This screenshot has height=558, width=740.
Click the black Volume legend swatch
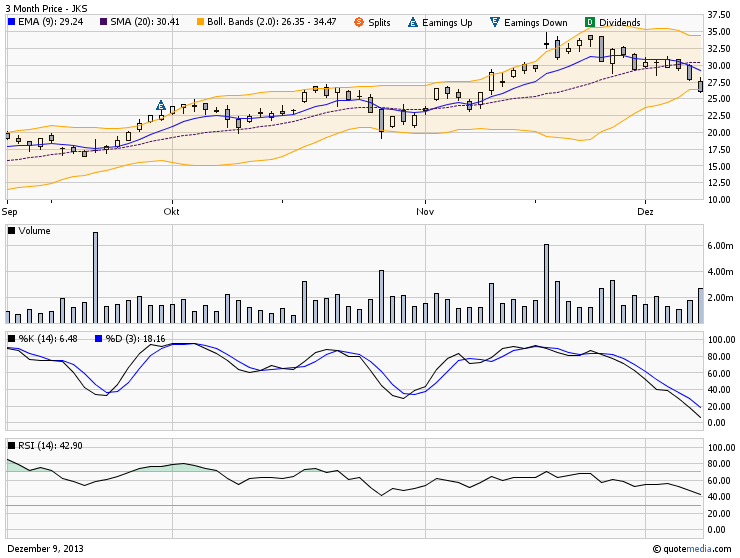pyautogui.click(x=12, y=231)
